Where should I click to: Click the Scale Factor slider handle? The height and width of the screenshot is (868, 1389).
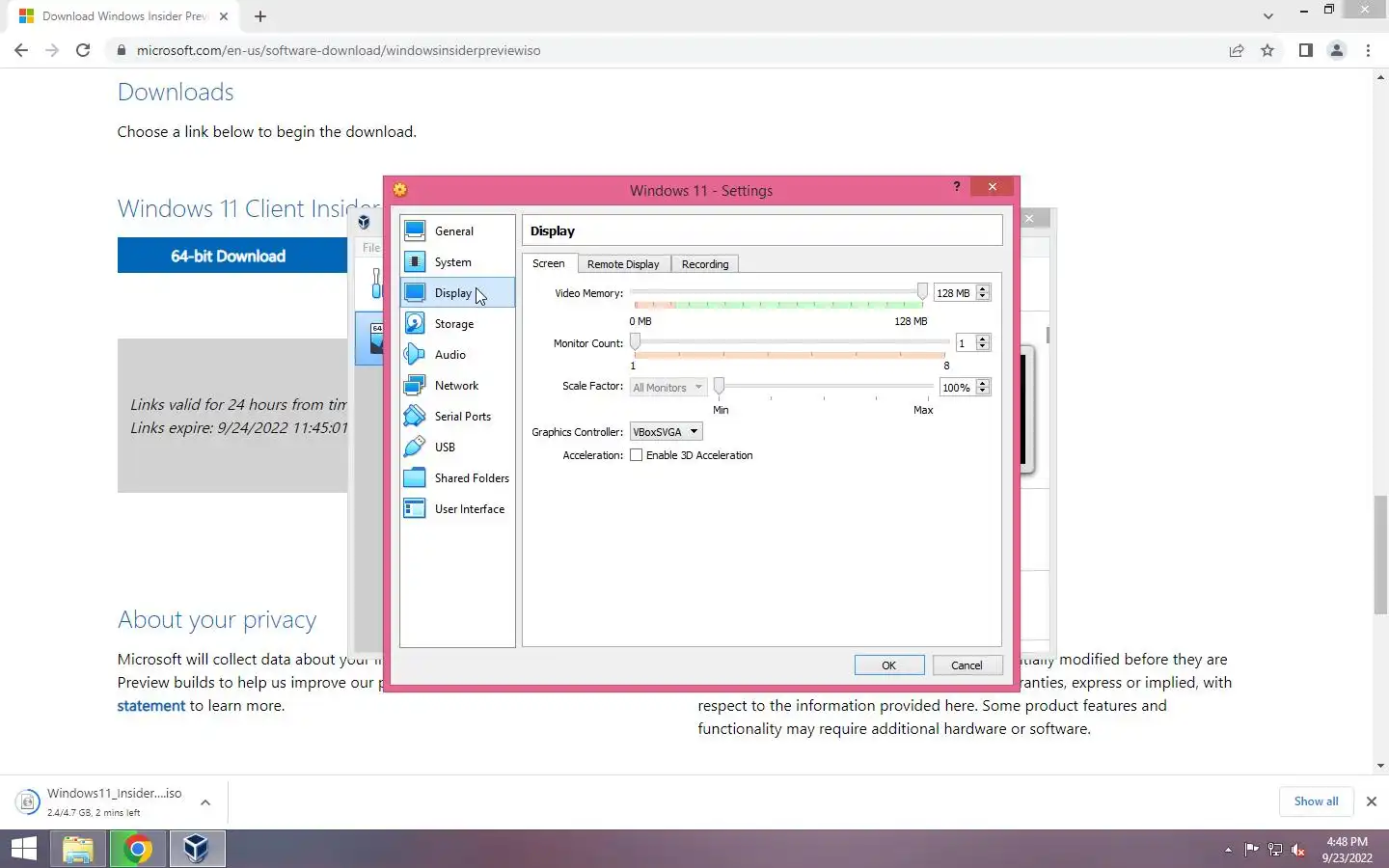719,386
